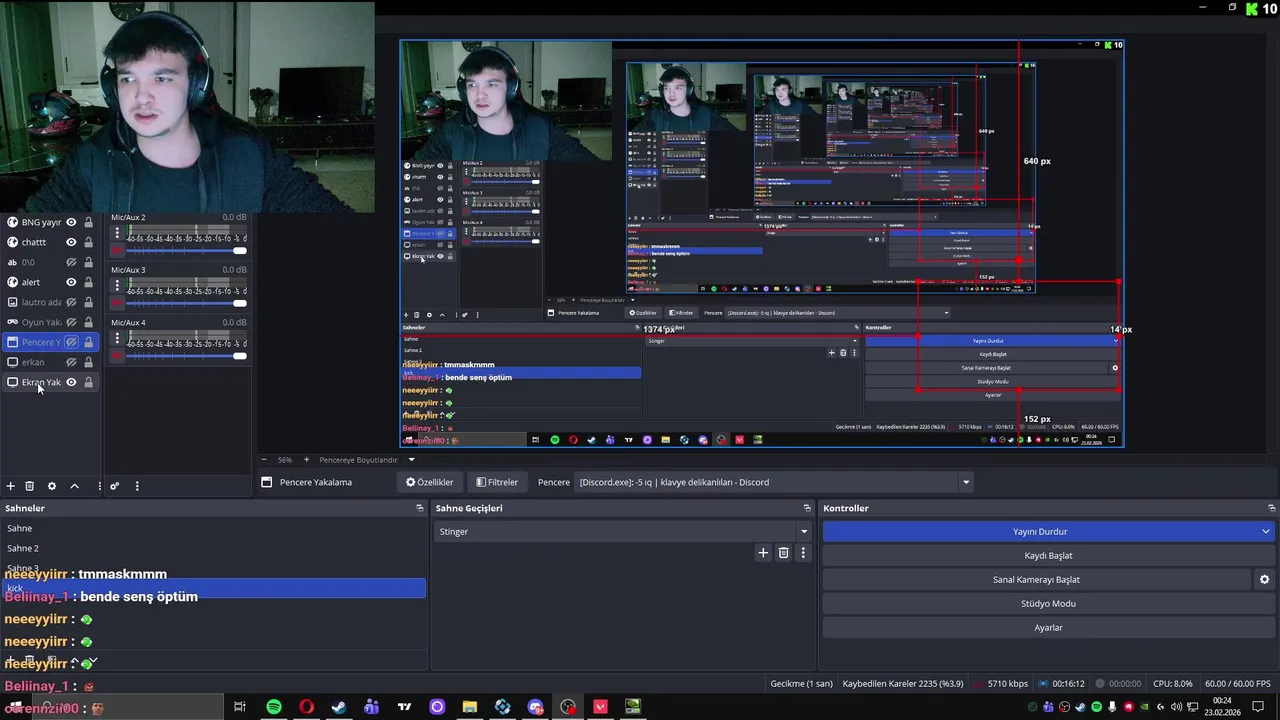Screen dimensions: 1280x720
Task: Open virtual camera settings via the gear icon
Action: 1264,579
